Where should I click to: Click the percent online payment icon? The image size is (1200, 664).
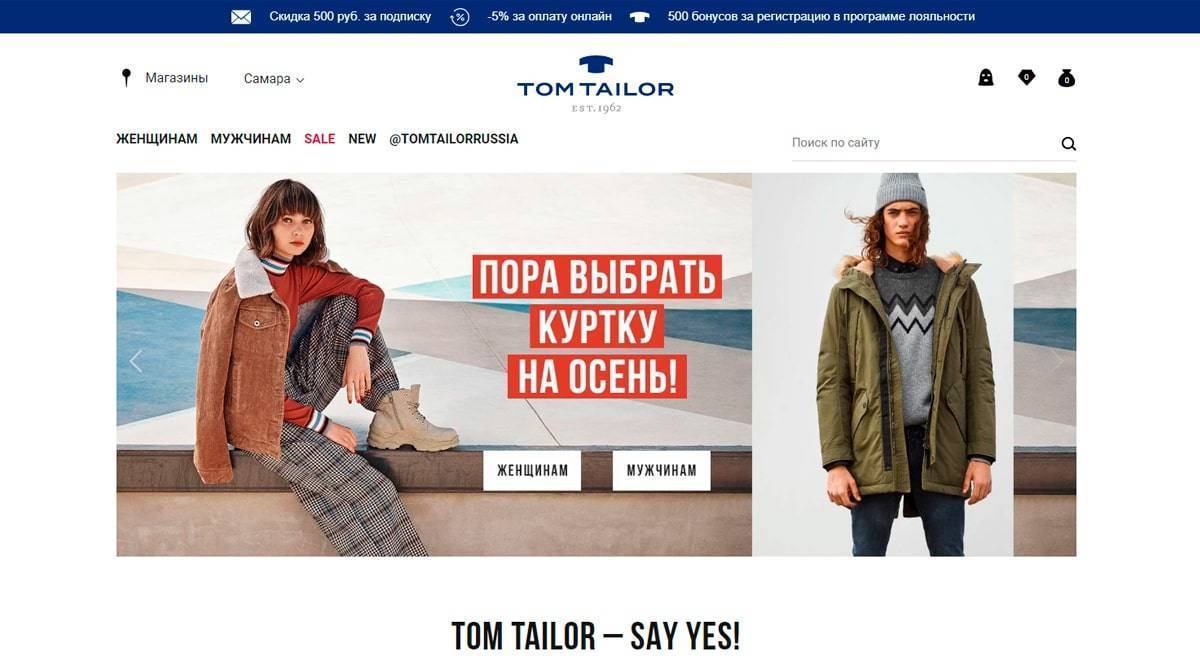point(460,17)
